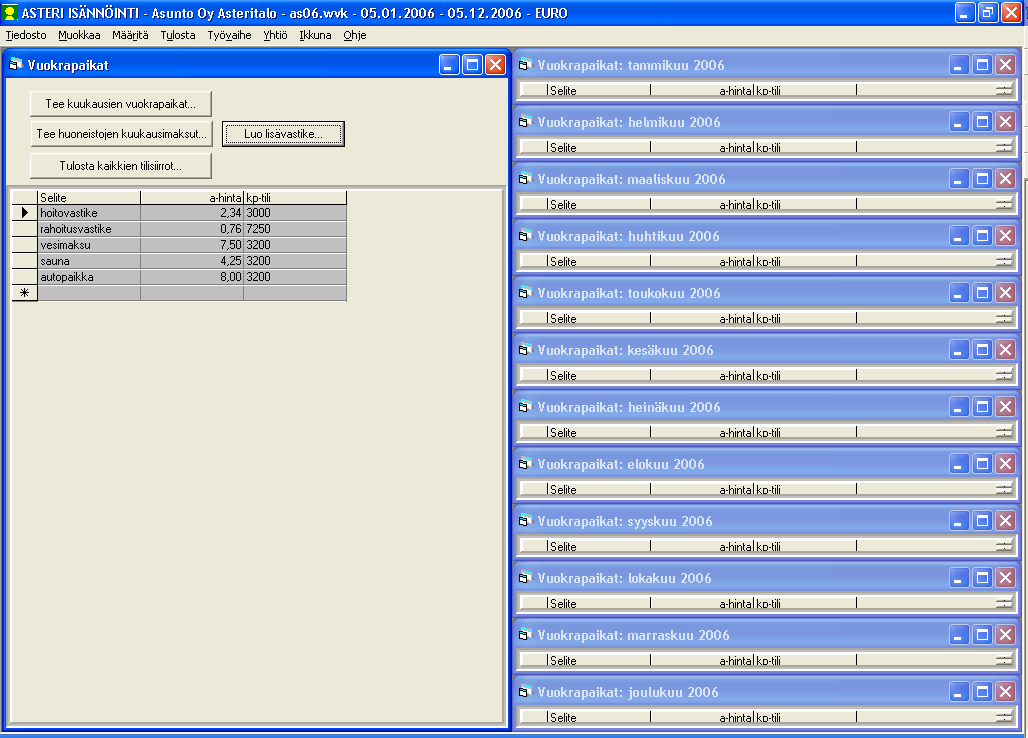Click the empty Selite cell in new row

coord(89,293)
